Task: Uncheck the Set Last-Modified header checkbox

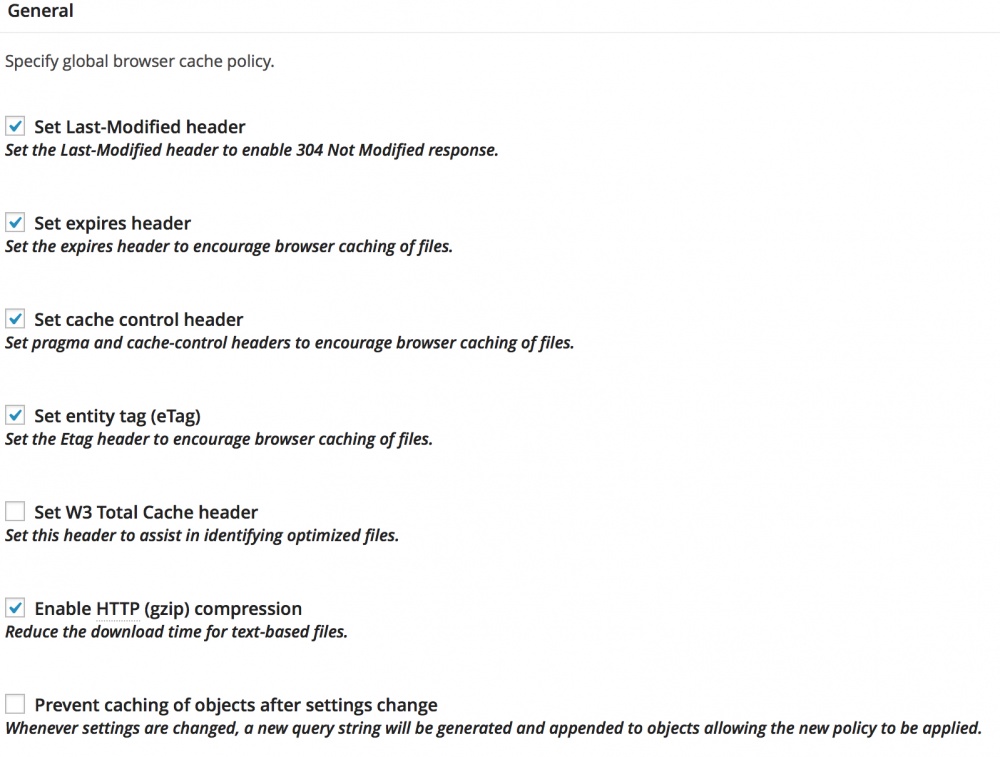Action: (x=15, y=127)
